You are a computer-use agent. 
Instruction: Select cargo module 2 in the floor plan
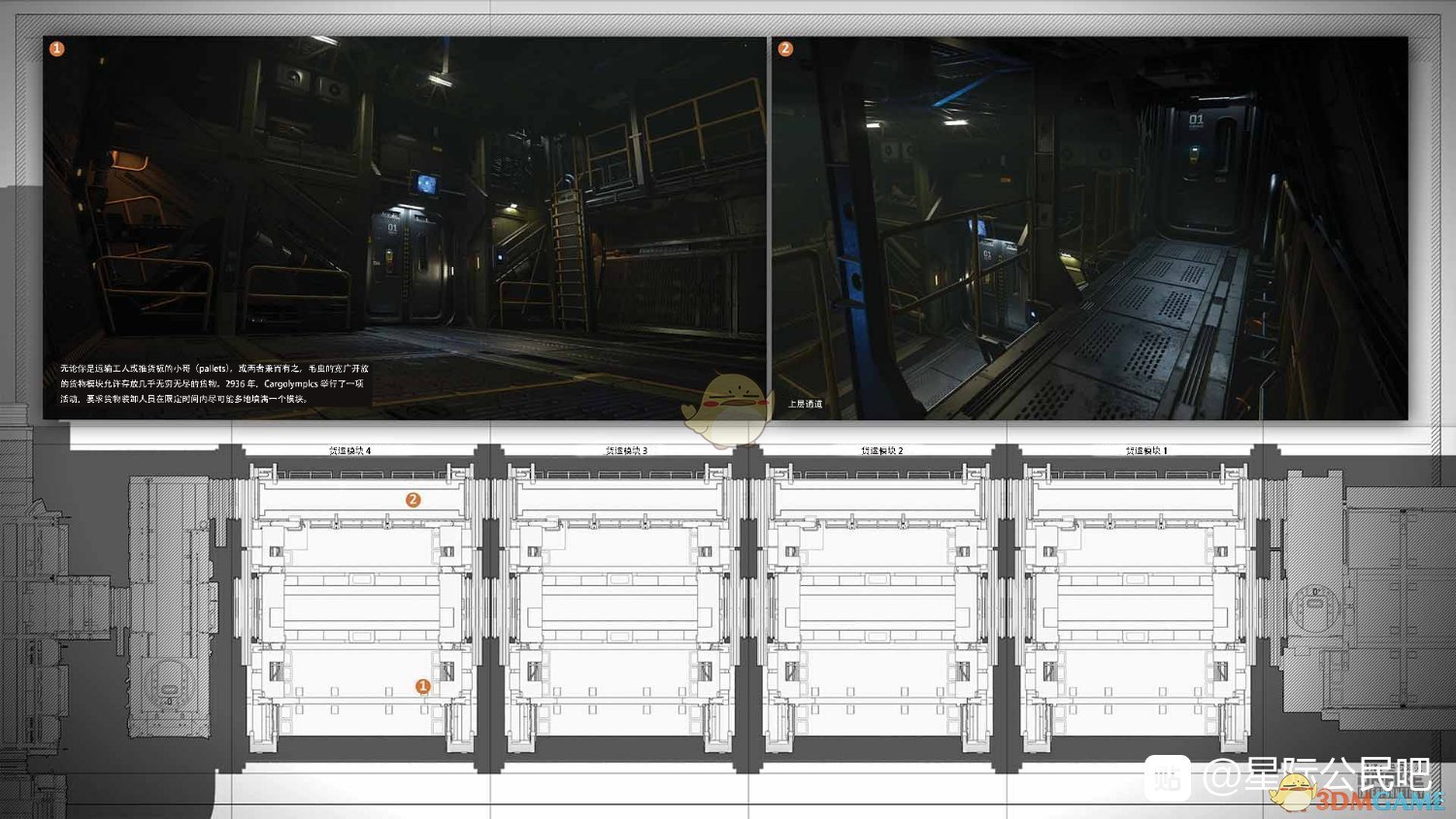coord(877,608)
